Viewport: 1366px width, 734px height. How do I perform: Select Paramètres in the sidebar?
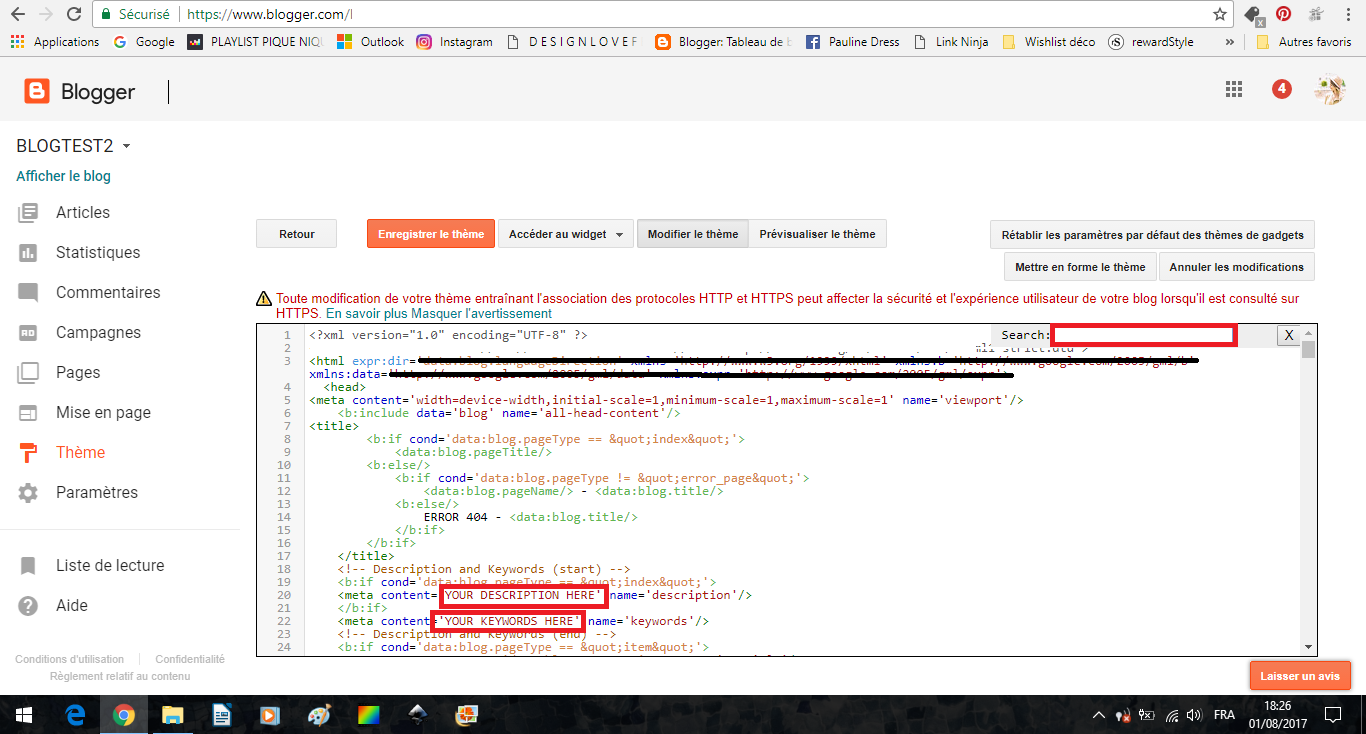[x=97, y=492]
